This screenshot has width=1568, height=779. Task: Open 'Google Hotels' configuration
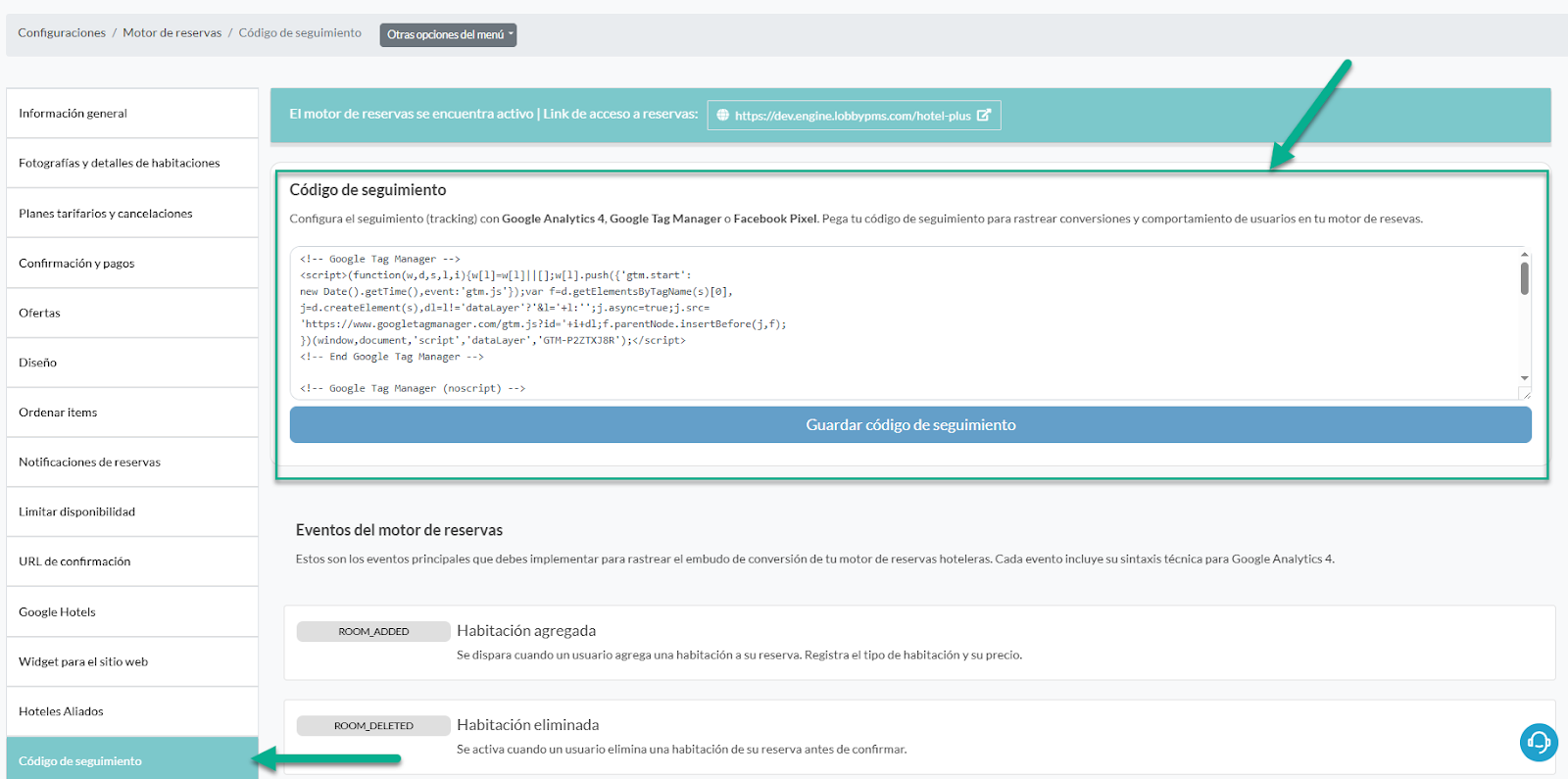tap(57, 612)
